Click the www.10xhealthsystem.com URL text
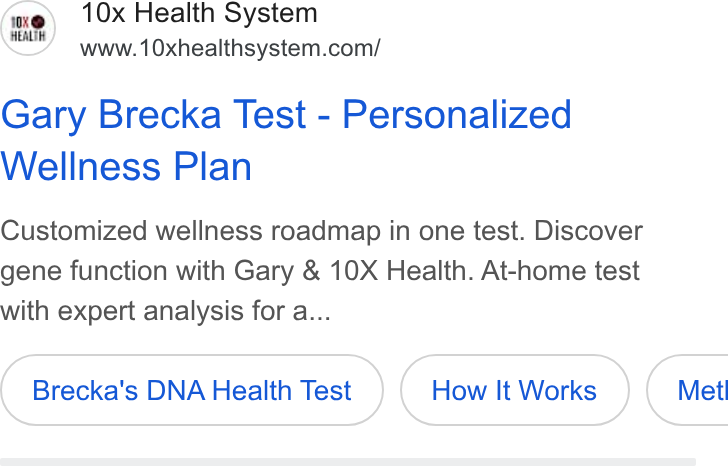Viewport: 728px width, 466px height. (230, 48)
